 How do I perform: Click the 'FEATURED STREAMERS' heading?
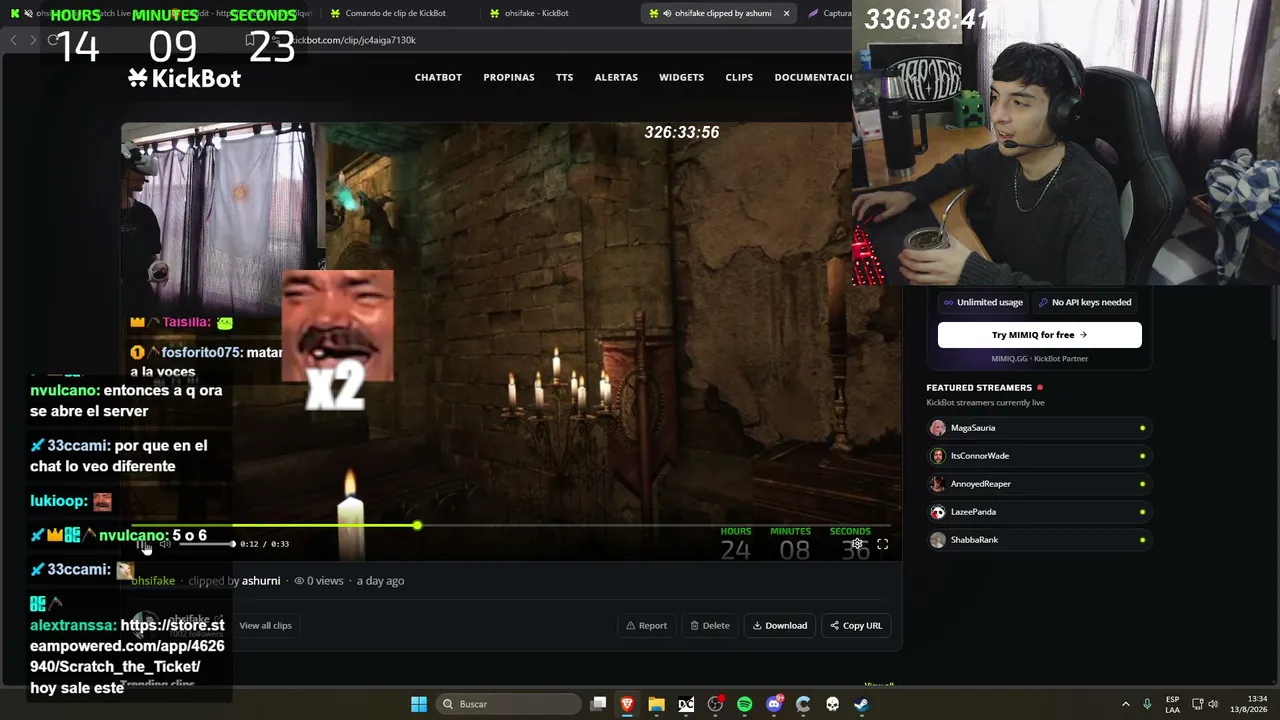[x=979, y=388]
